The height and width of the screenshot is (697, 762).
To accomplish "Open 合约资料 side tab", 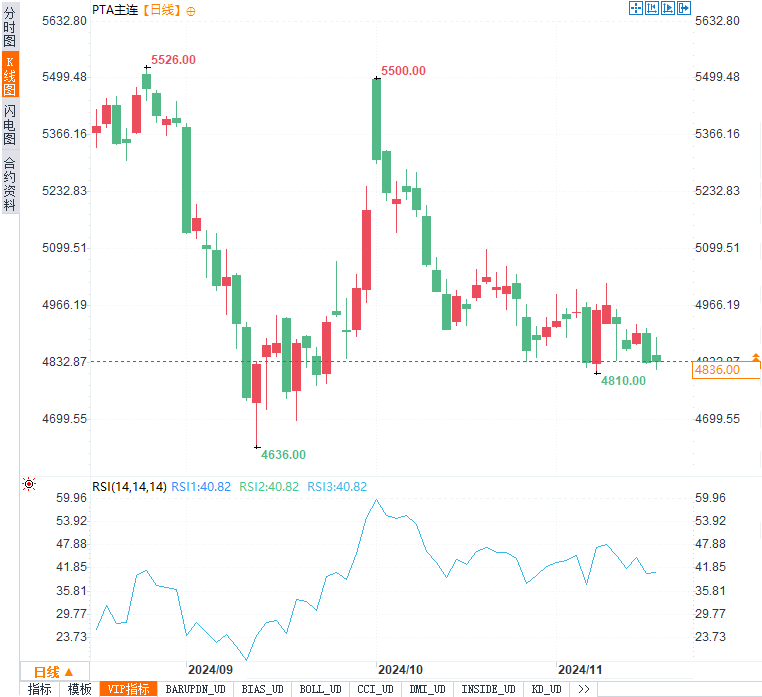I will [x=10, y=183].
